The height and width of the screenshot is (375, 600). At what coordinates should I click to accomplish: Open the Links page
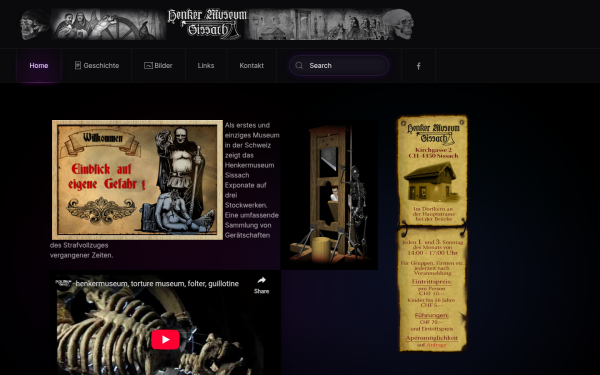tap(206, 65)
